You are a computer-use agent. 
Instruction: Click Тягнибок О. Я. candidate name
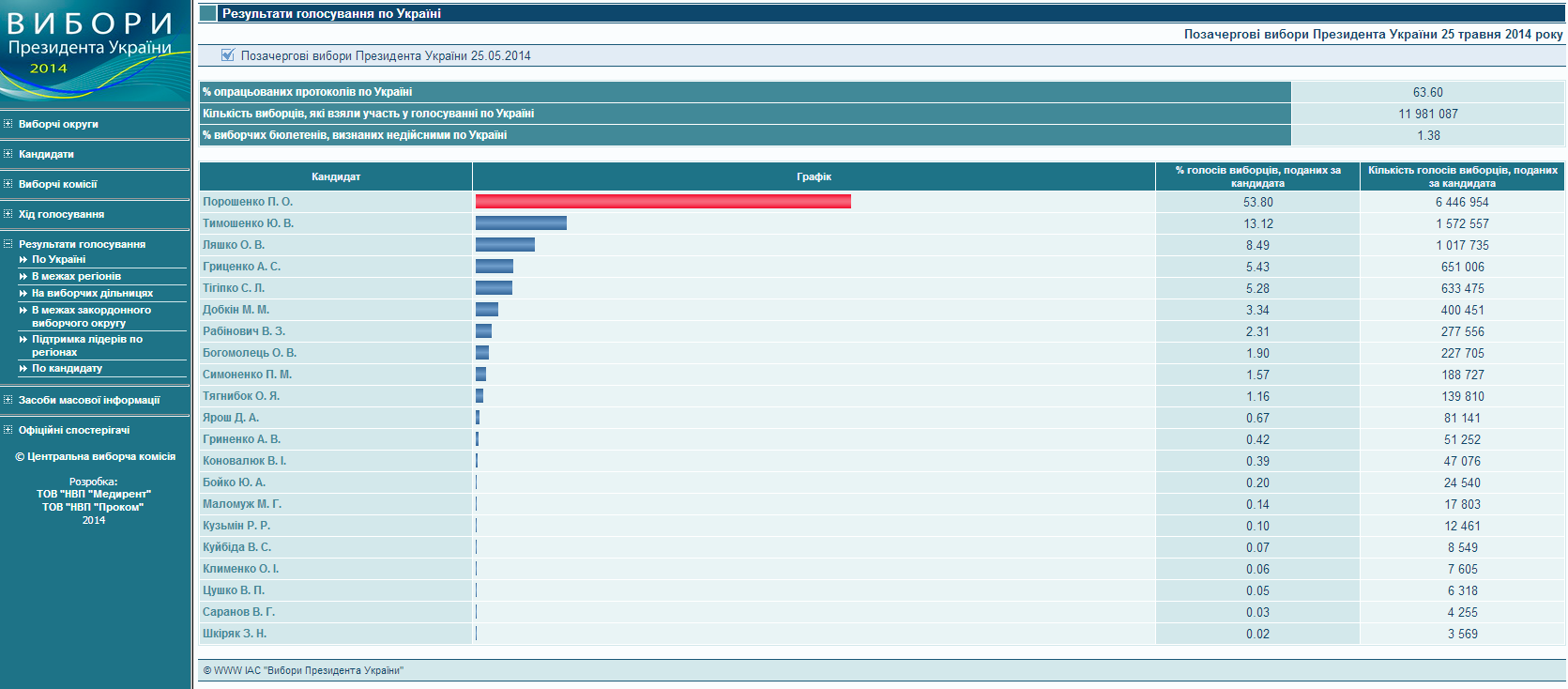241,396
